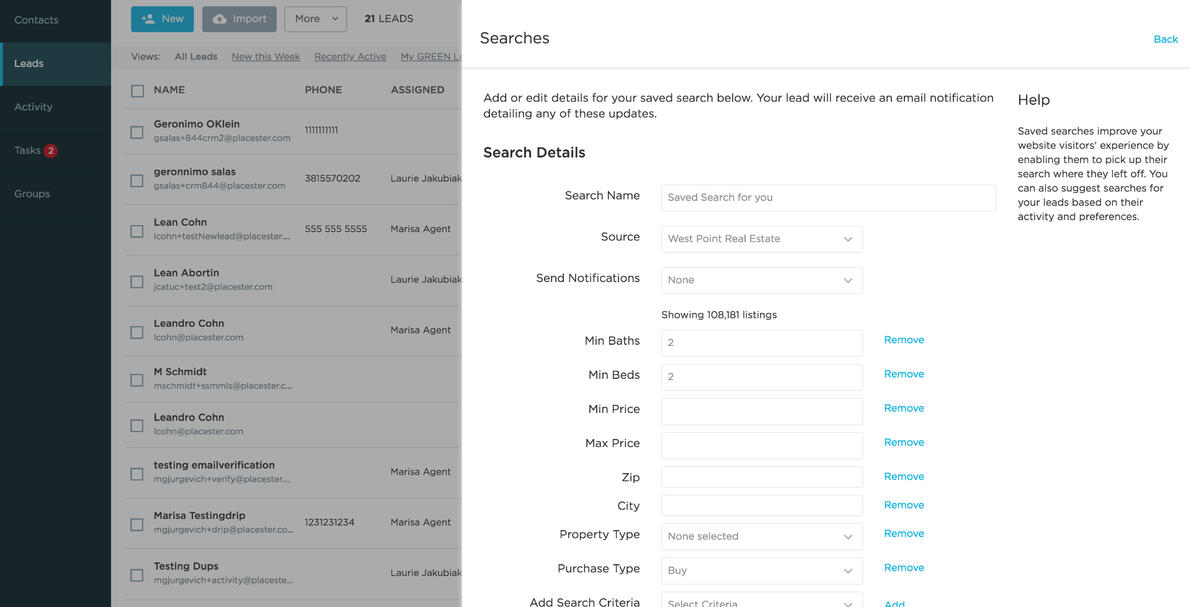1191x607 pixels.
Task: Toggle the select-all leads checkbox in header
Action: point(137,90)
